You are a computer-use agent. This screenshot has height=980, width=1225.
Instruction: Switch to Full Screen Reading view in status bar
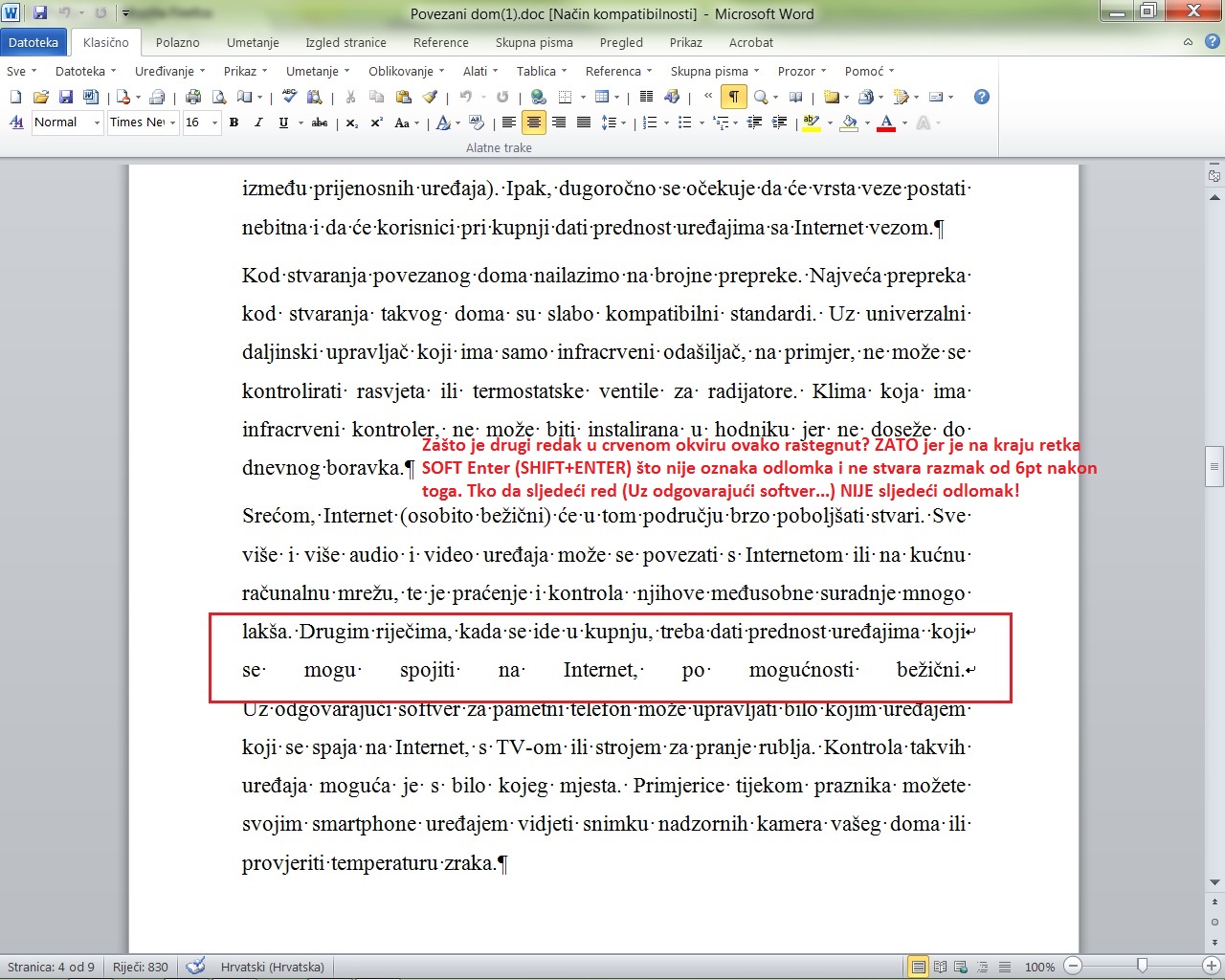940,967
